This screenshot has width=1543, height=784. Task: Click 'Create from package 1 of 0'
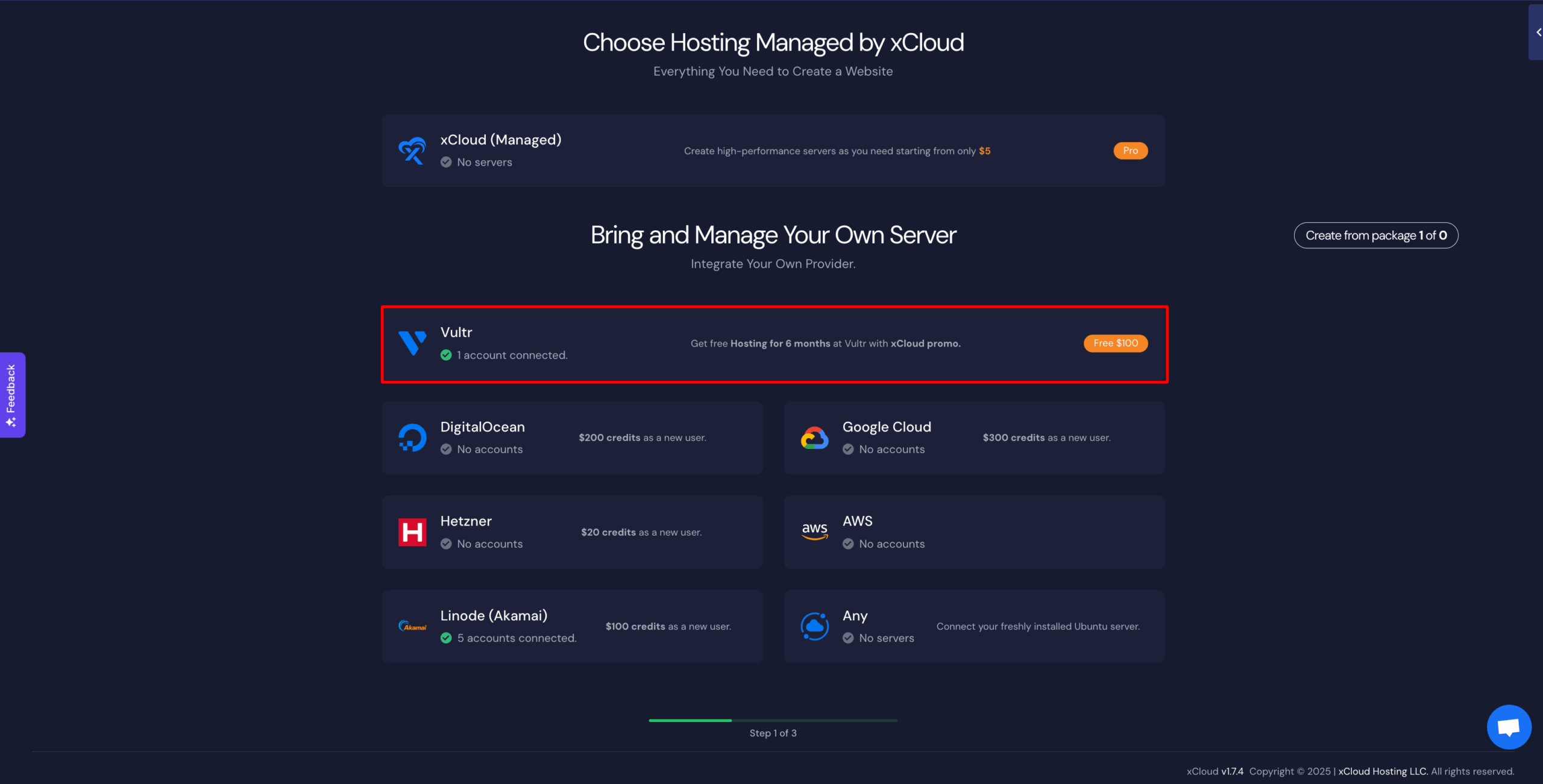[1376, 235]
